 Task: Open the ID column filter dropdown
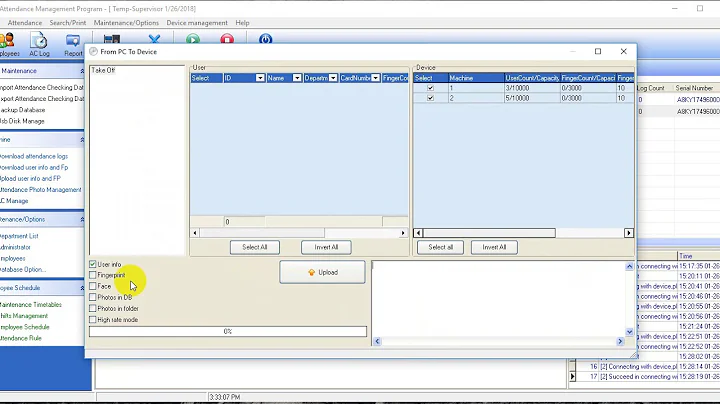[260, 78]
